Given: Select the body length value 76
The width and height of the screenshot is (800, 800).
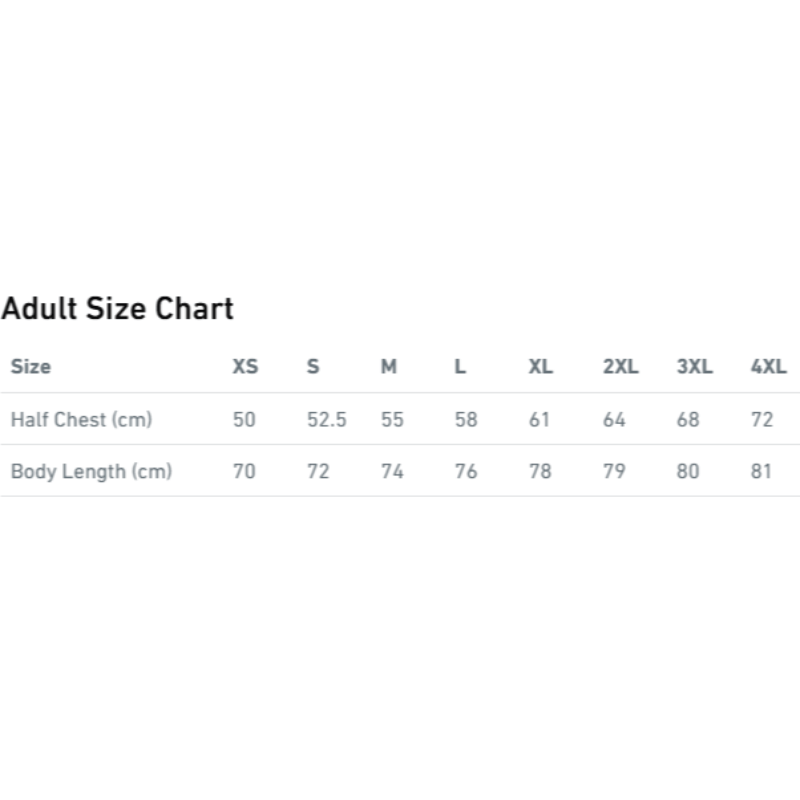Looking at the screenshot, I should [466, 471].
